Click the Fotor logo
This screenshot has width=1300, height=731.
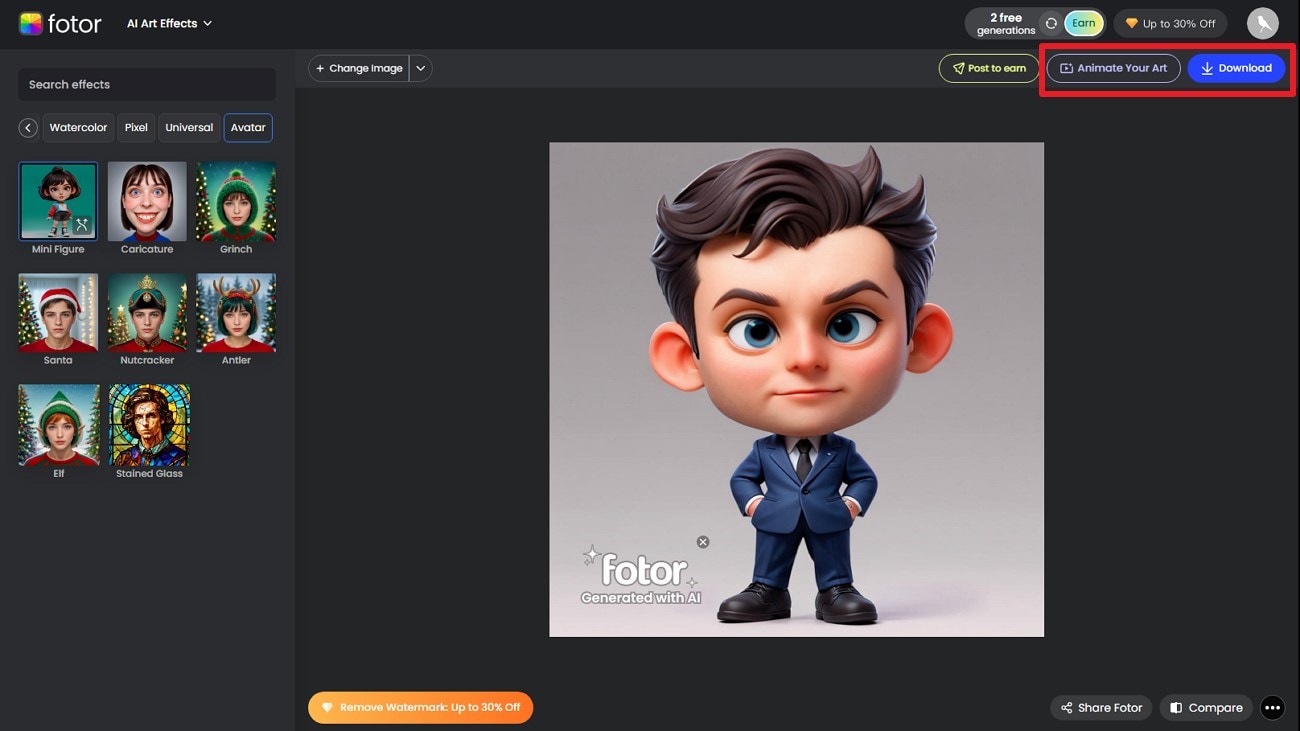(x=60, y=23)
